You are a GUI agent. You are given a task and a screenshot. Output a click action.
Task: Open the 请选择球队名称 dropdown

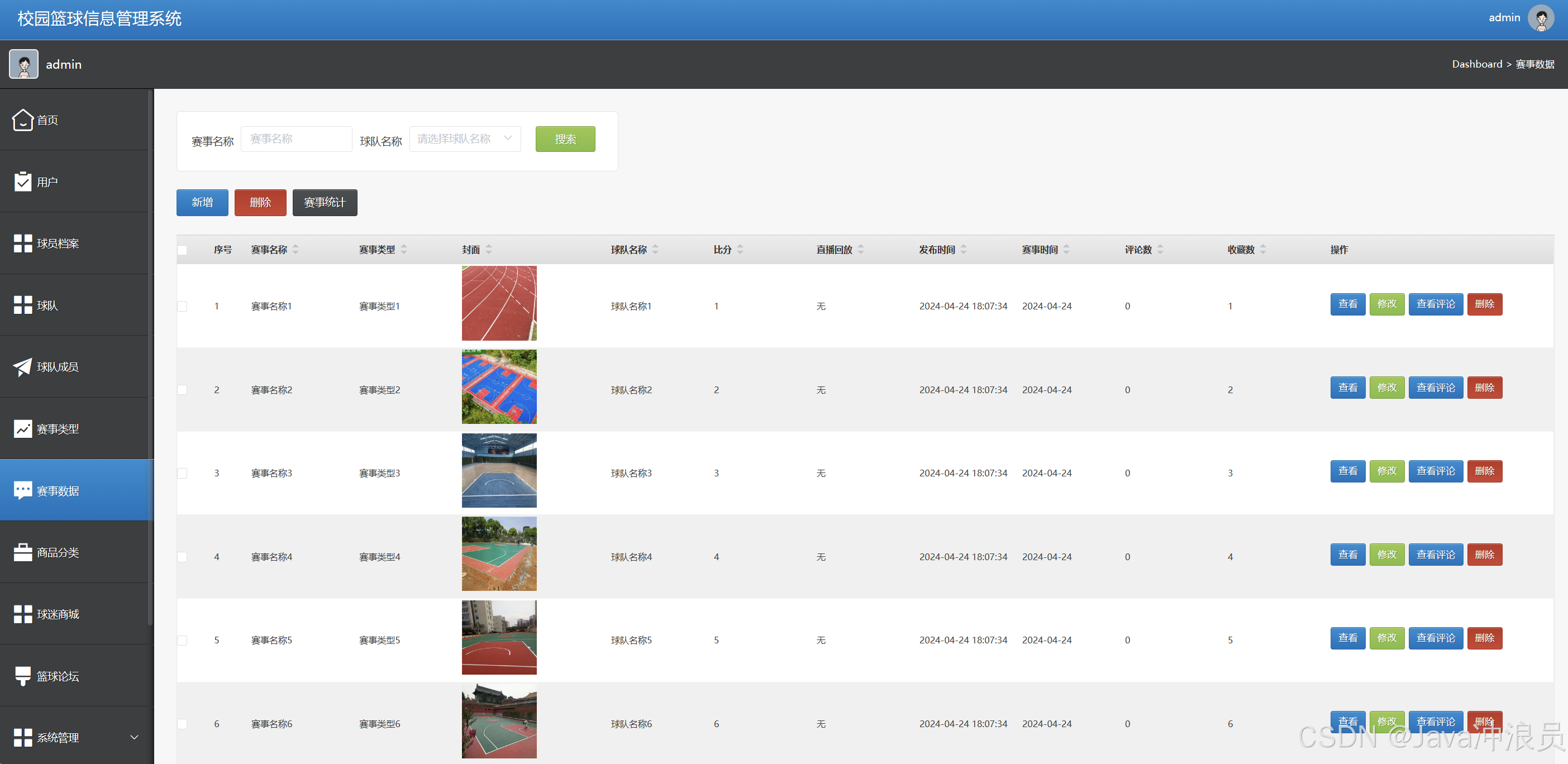464,139
